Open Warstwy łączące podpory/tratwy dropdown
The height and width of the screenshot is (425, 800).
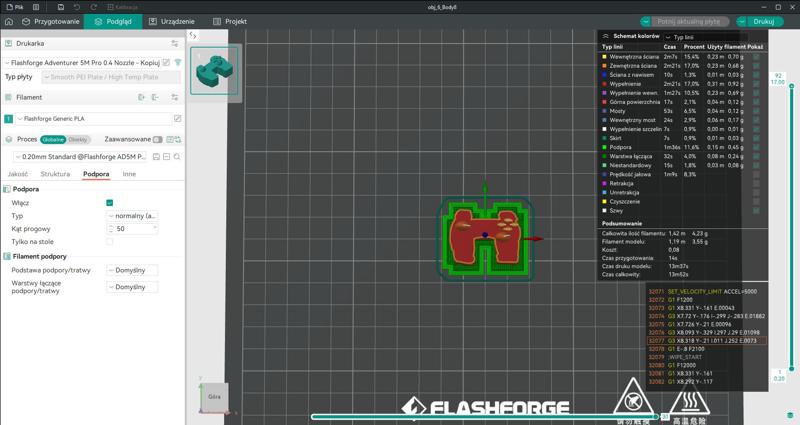132,287
